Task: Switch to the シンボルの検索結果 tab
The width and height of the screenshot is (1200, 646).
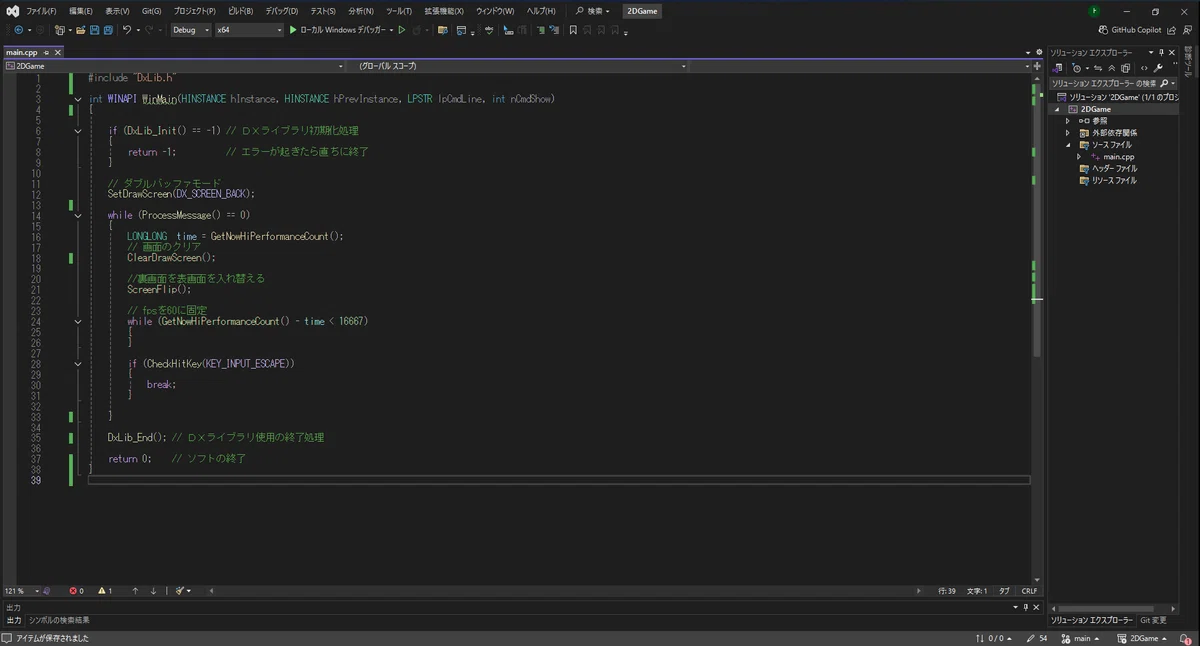Action: (58, 620)
